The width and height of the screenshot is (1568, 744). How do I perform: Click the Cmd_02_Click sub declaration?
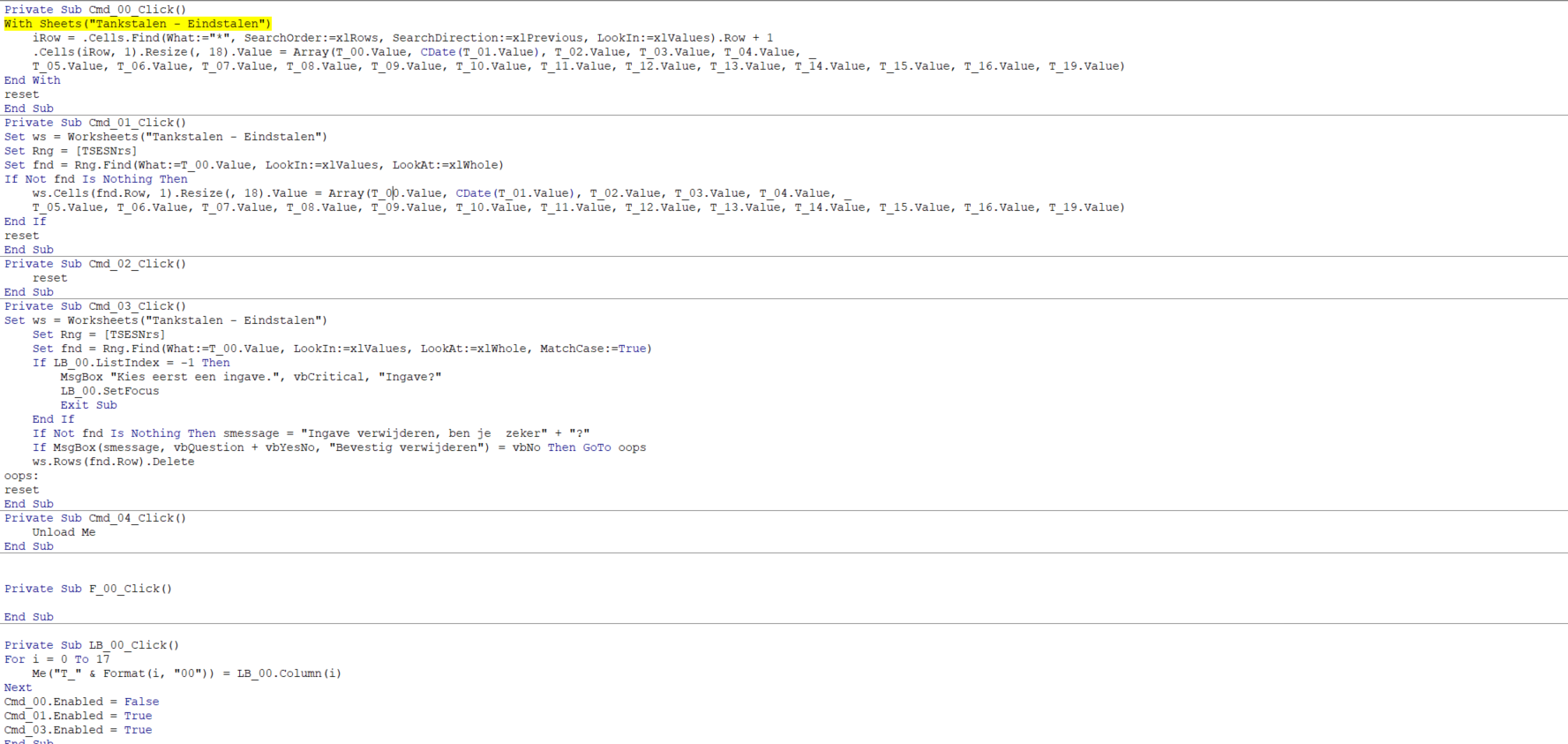95,264
